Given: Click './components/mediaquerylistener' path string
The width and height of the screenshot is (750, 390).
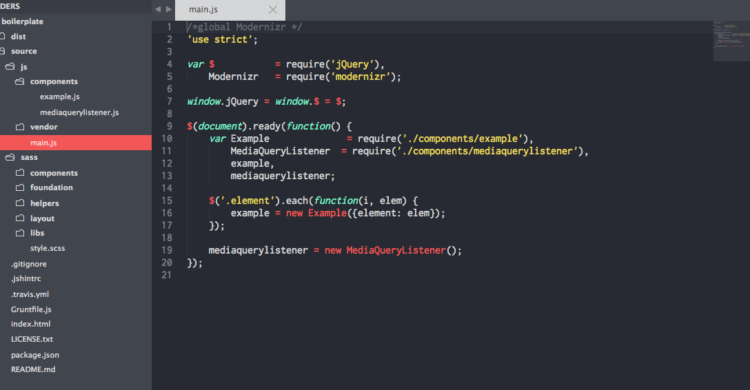Looking at the screenshot, I should click(x=487, y=151).
